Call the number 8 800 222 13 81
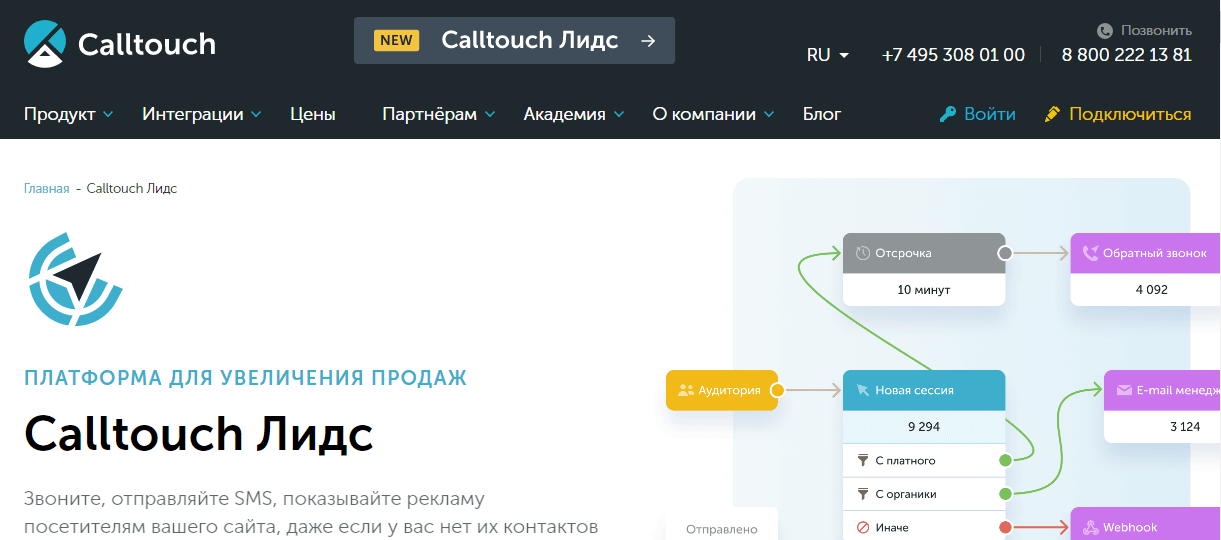This screenshot has height=540, width=1221. pos(1127,55)
